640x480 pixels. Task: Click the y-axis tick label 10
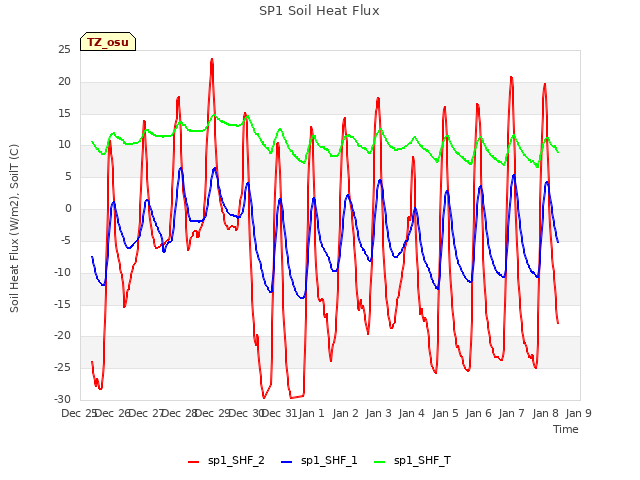(x=64, y=145)
